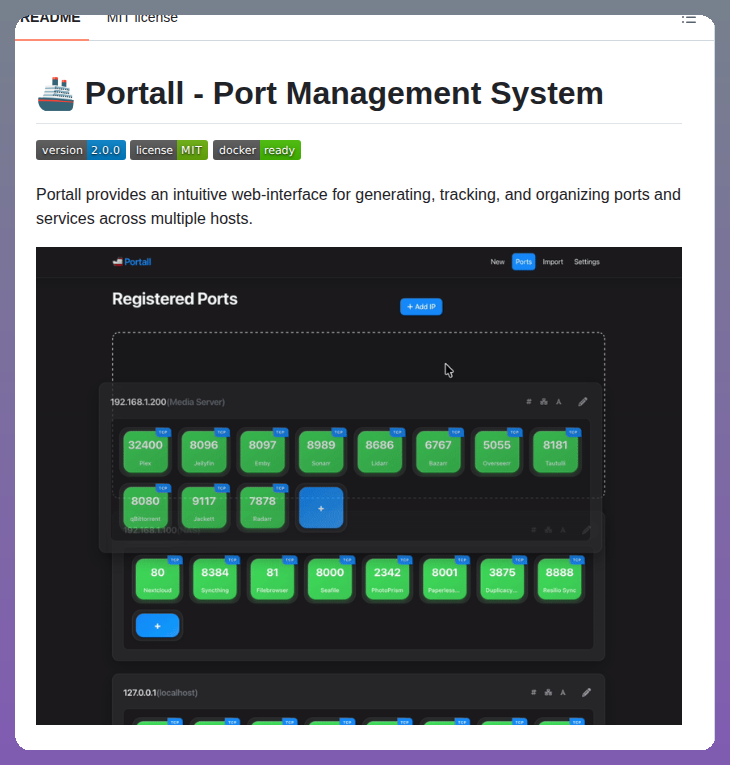Click the 192.168.1.200 (Media Server) label
730x765 pixels.
tap(167, 402)
